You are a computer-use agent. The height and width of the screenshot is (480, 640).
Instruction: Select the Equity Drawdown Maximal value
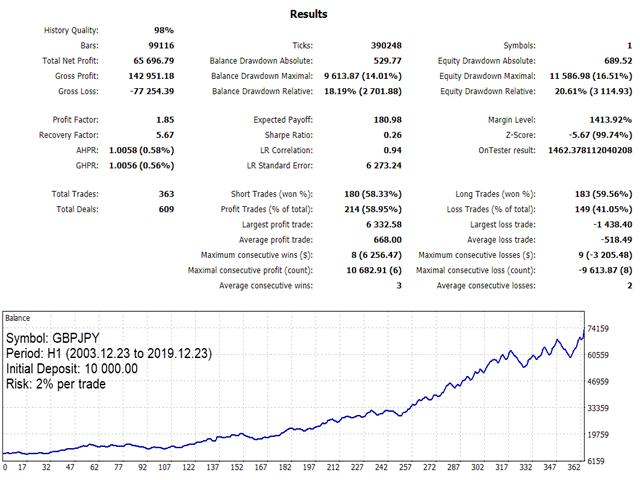[x=591, y=76]
